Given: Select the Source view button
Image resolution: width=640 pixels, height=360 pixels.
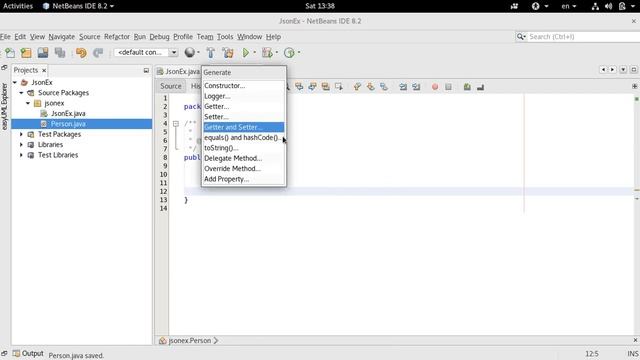Looking at the screenshot, I should [x=171, y=86].
